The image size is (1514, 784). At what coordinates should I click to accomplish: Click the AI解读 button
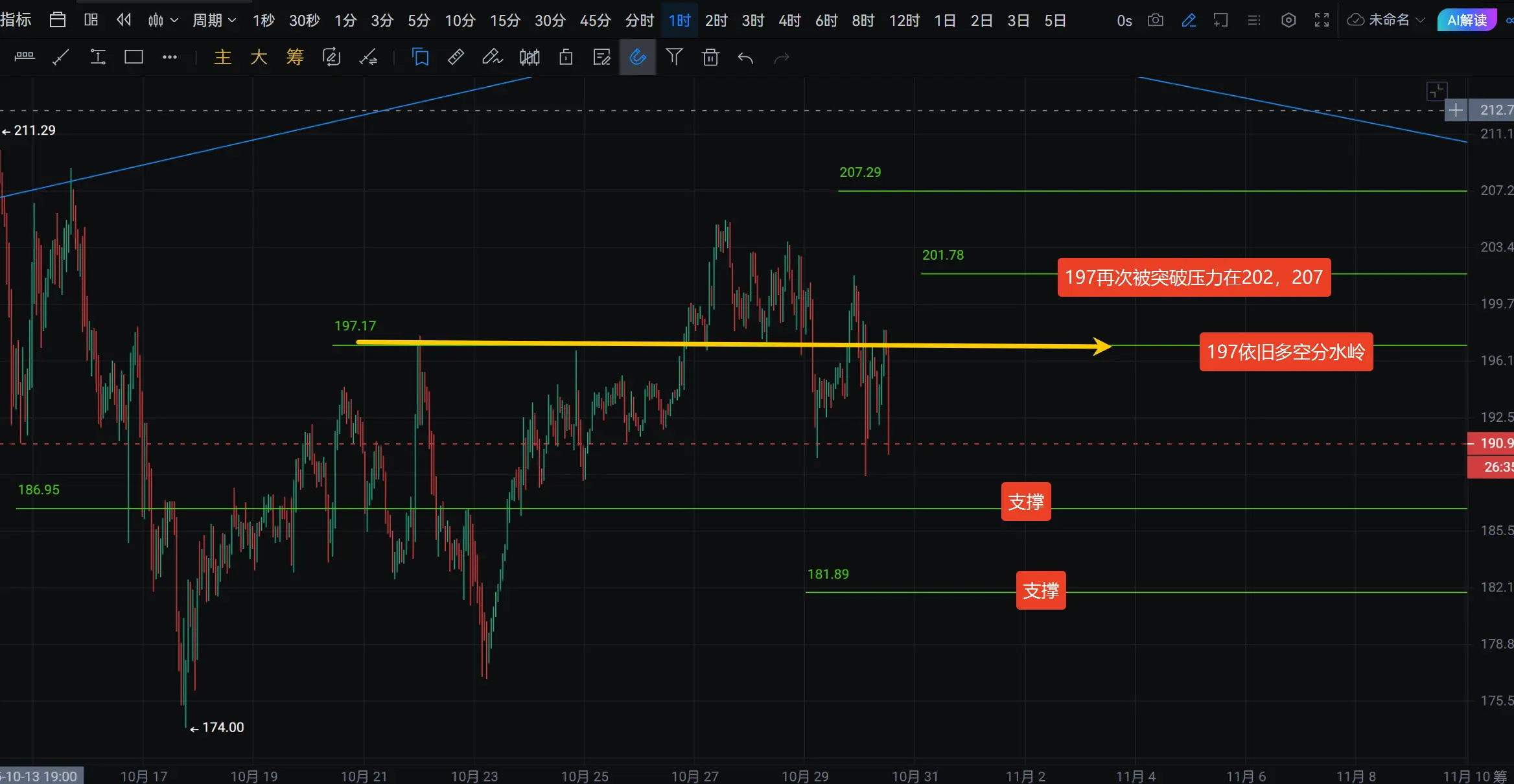click(1467, 20)
